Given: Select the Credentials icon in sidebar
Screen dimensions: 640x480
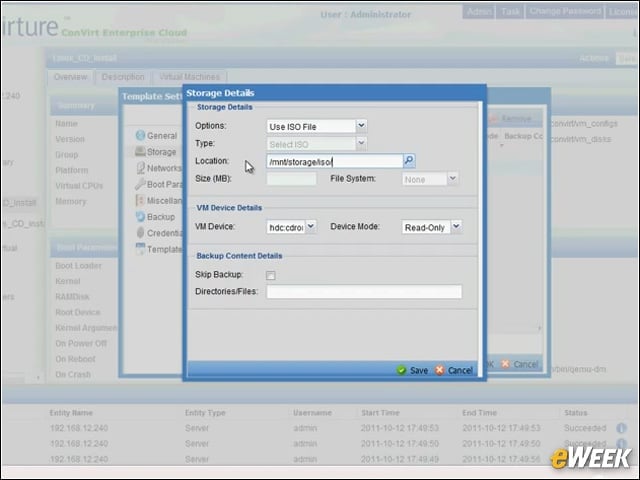Looking at the screenshot, I should point(140,233).
